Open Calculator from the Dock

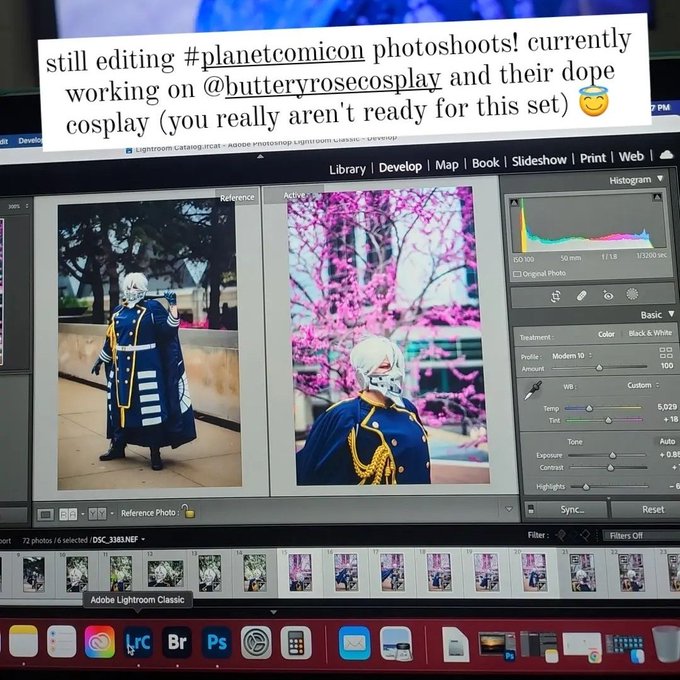click(296, 643)
